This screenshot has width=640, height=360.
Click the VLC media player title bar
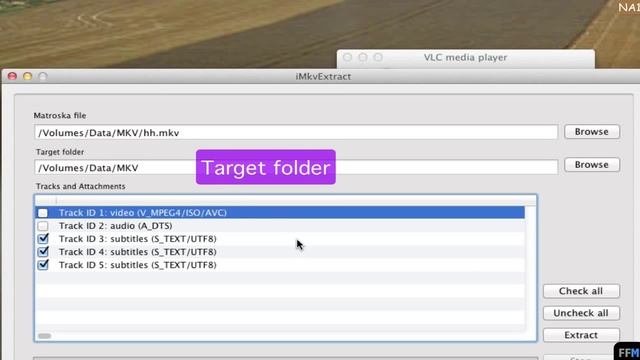pyautogui.click(x=466, y=58)
